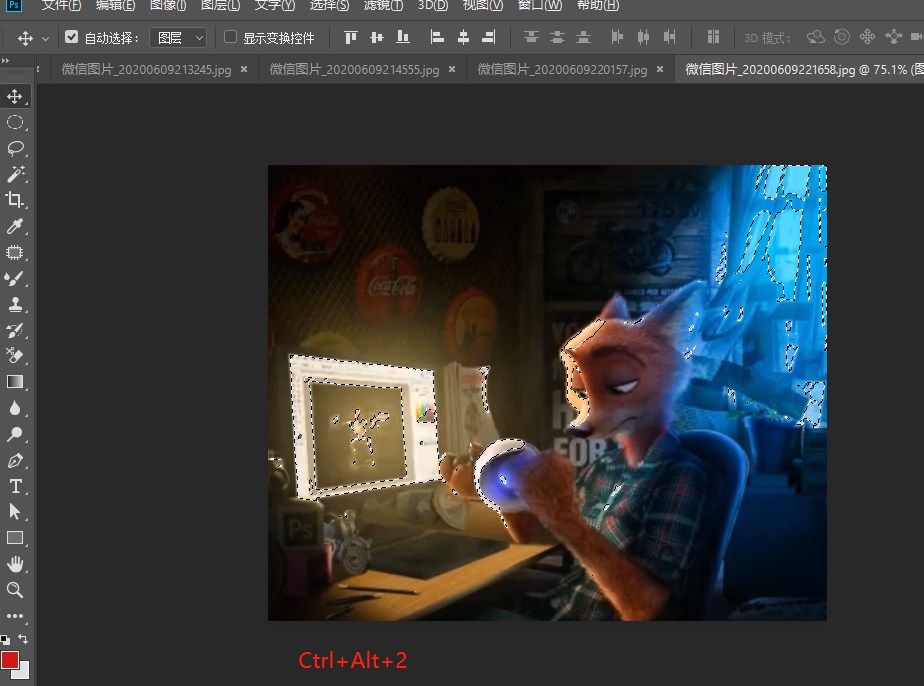Select the Eyedropper tool
924x686 pixels.
(15, 225)
